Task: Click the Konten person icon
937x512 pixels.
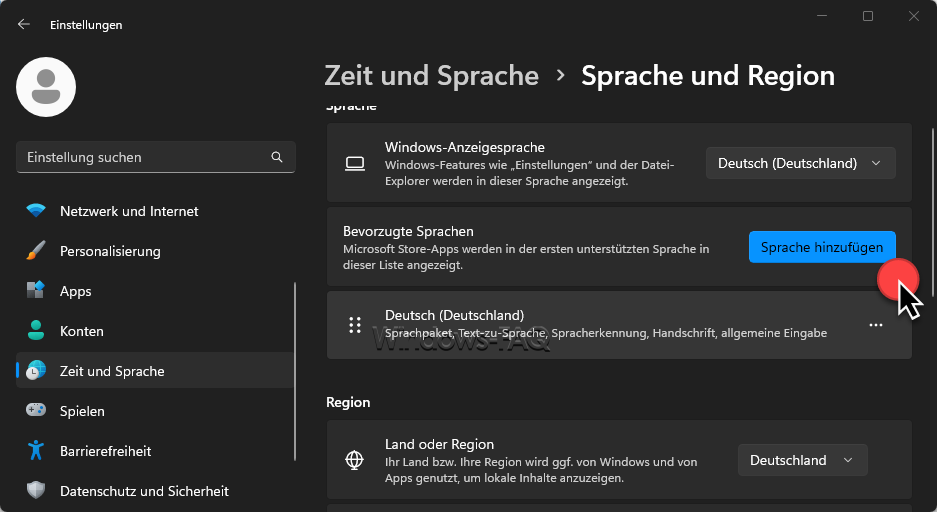Action: 36,331
